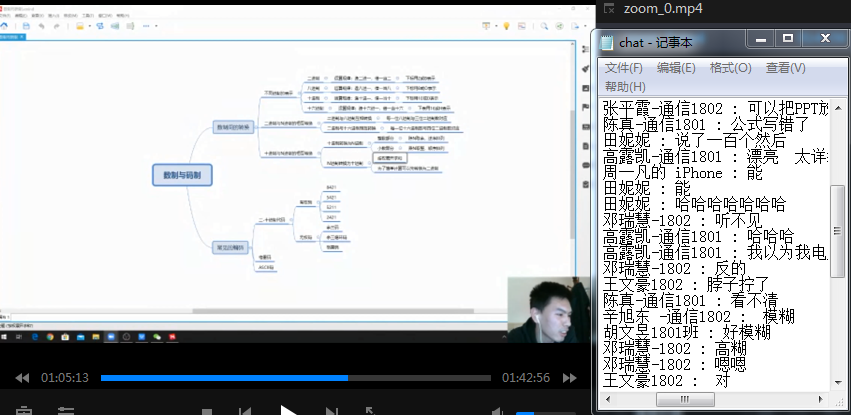Open the player equalizer settings icon
851x415 pixels.
tap(66, 411)
